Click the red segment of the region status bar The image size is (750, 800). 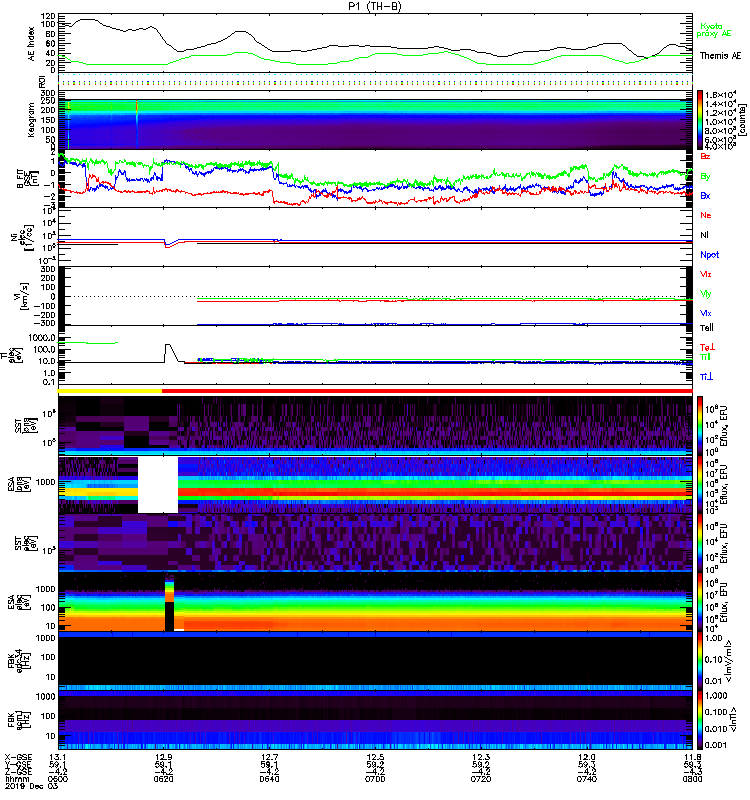[x=427, y=391]
